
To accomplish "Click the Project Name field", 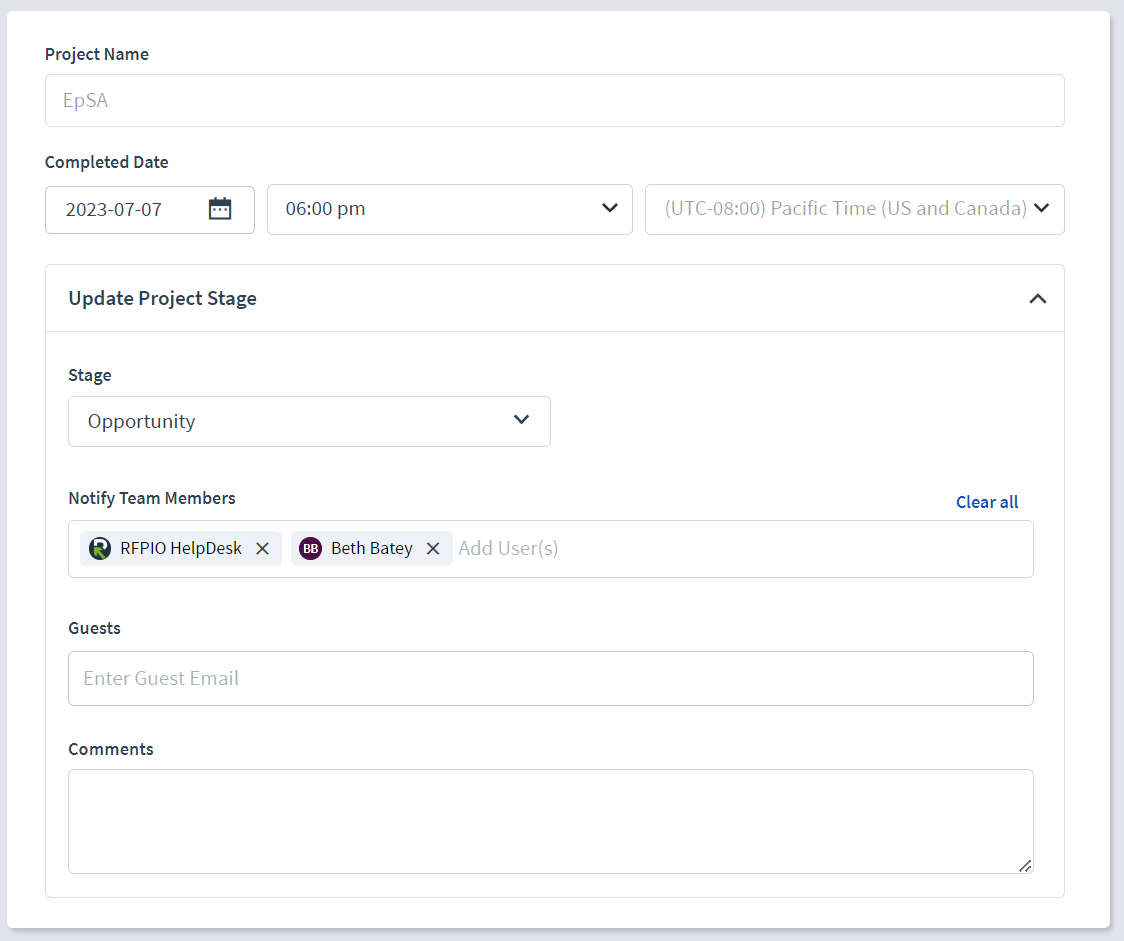I will click(554, 100).
